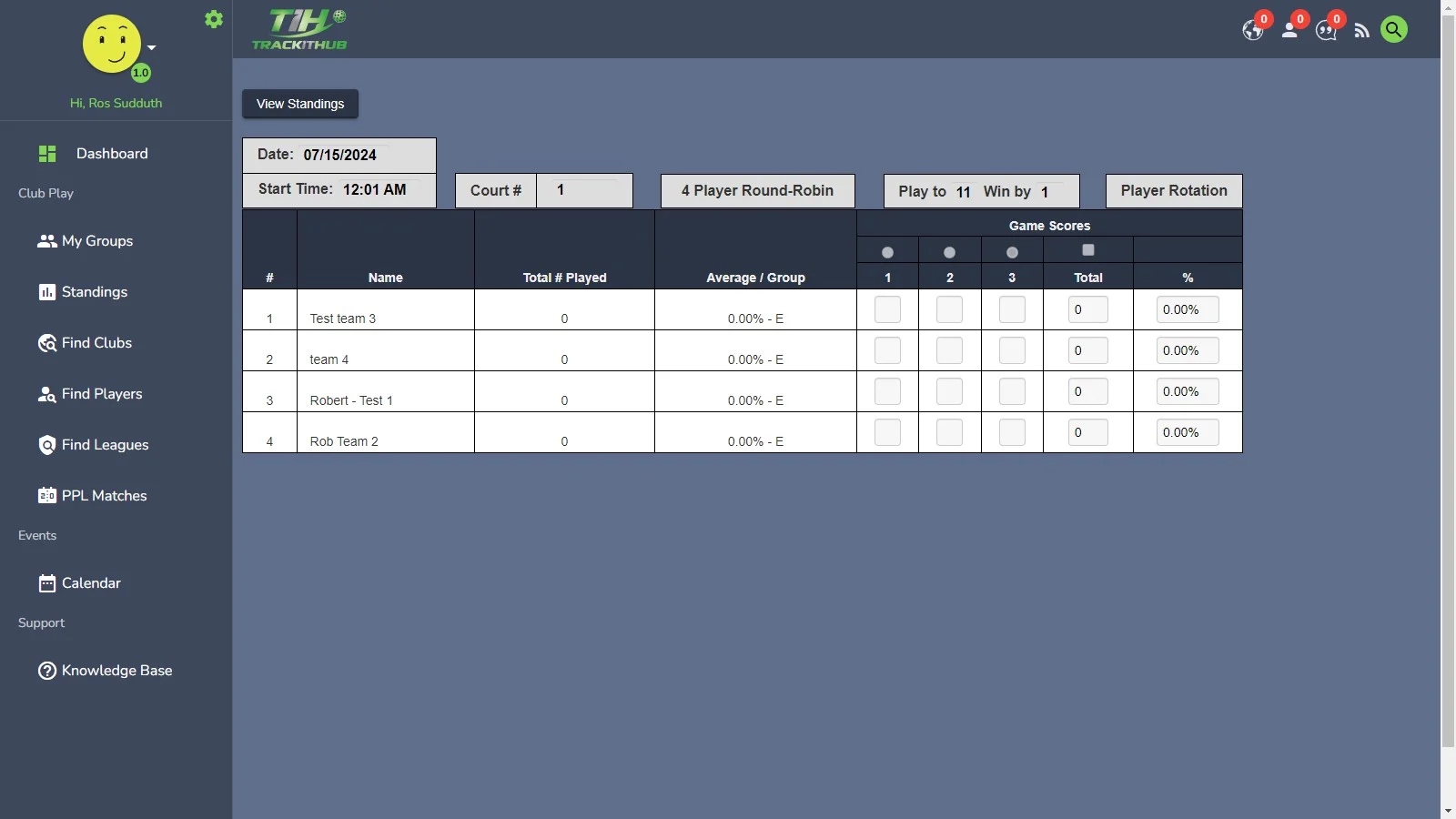The image size is (1456, 819).
Task: Click game 1 score box for Test team 3
Action: point(887,309)
